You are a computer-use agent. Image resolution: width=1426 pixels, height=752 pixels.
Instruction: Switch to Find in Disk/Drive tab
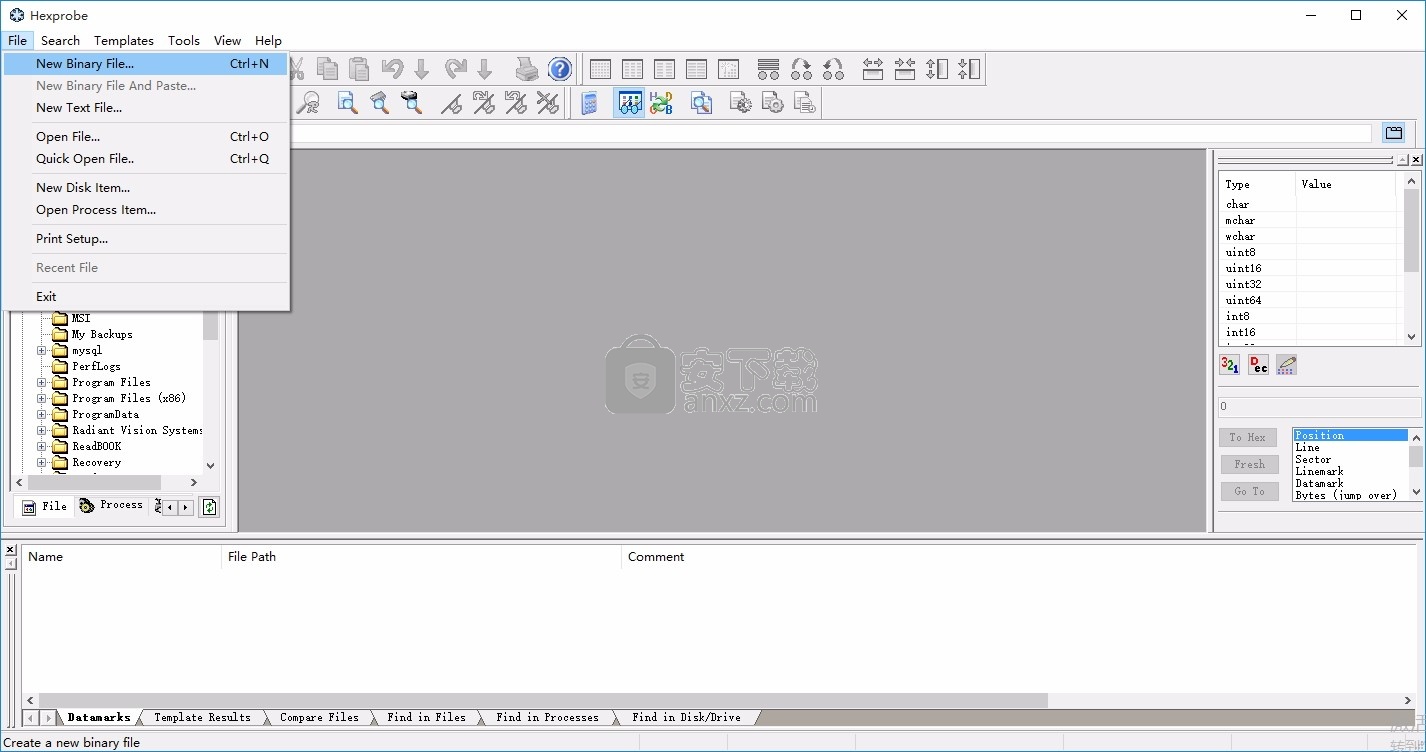688,717
